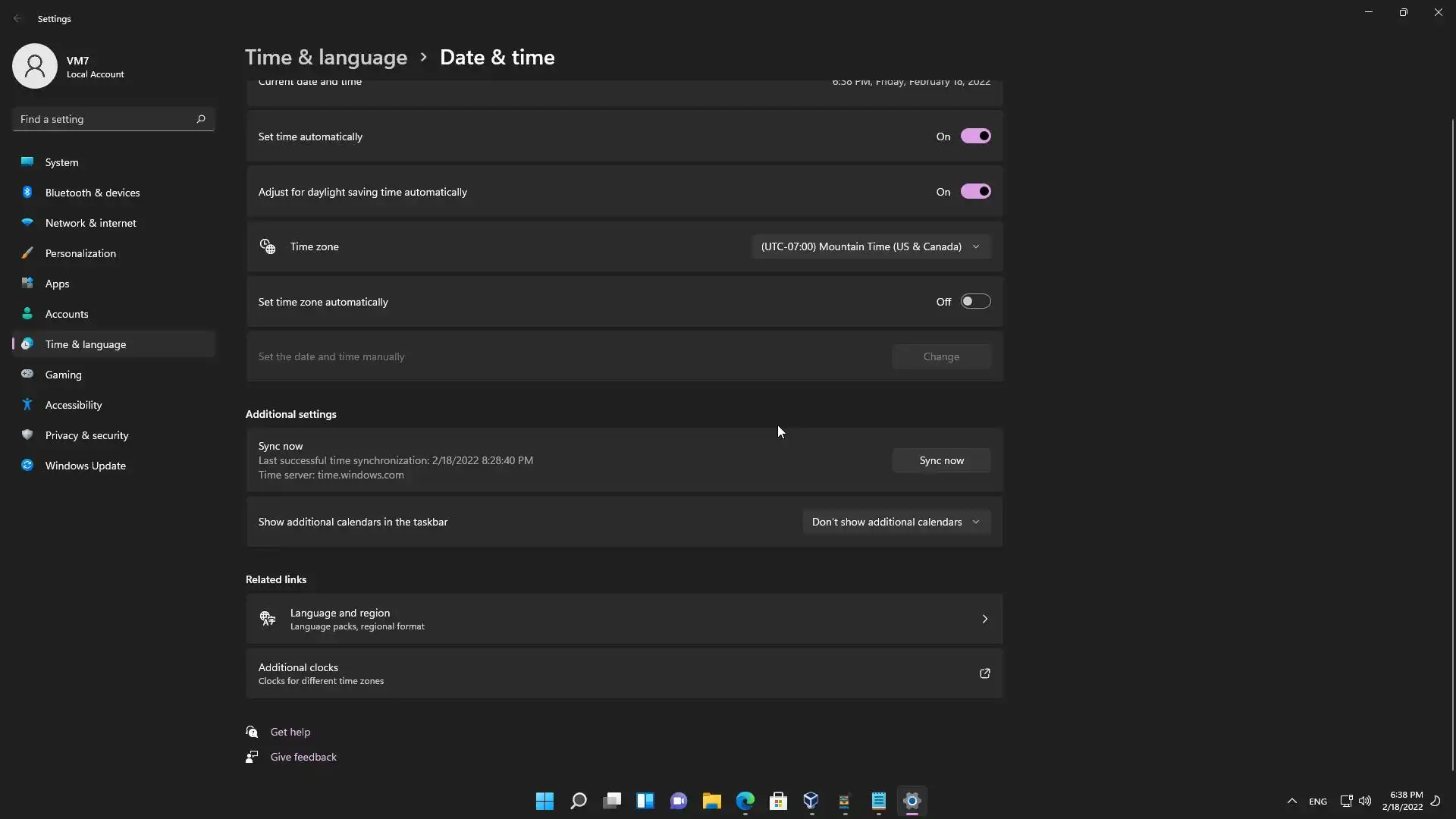The width and height of the screenshot is (1456, 819).
Task: Go to Windows Update section
Action: click(x=85, y=466)
